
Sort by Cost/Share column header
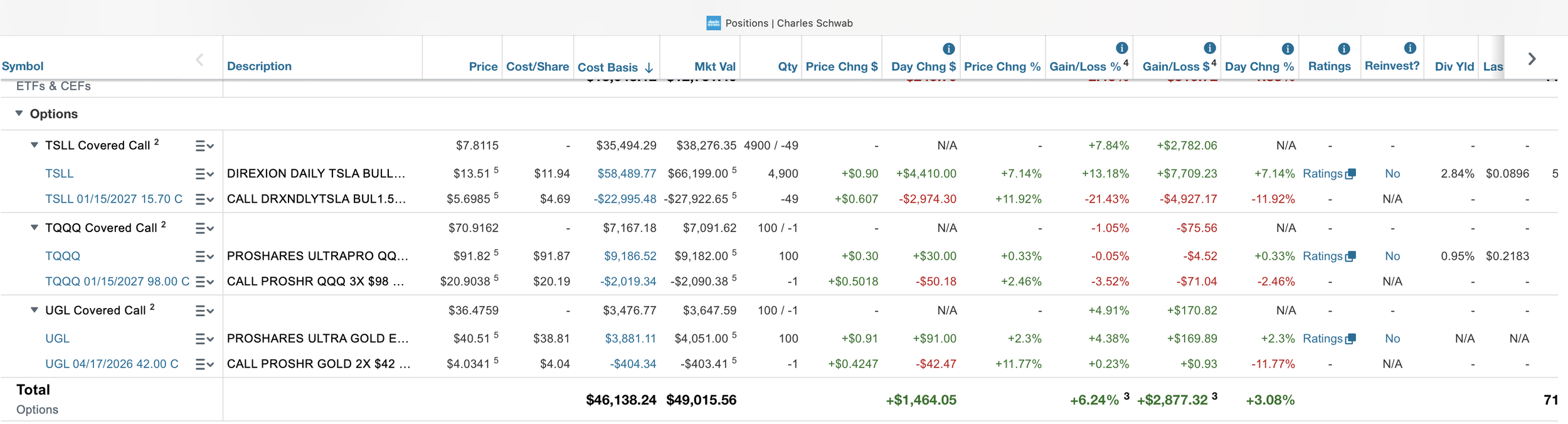(x=538, y=66)
